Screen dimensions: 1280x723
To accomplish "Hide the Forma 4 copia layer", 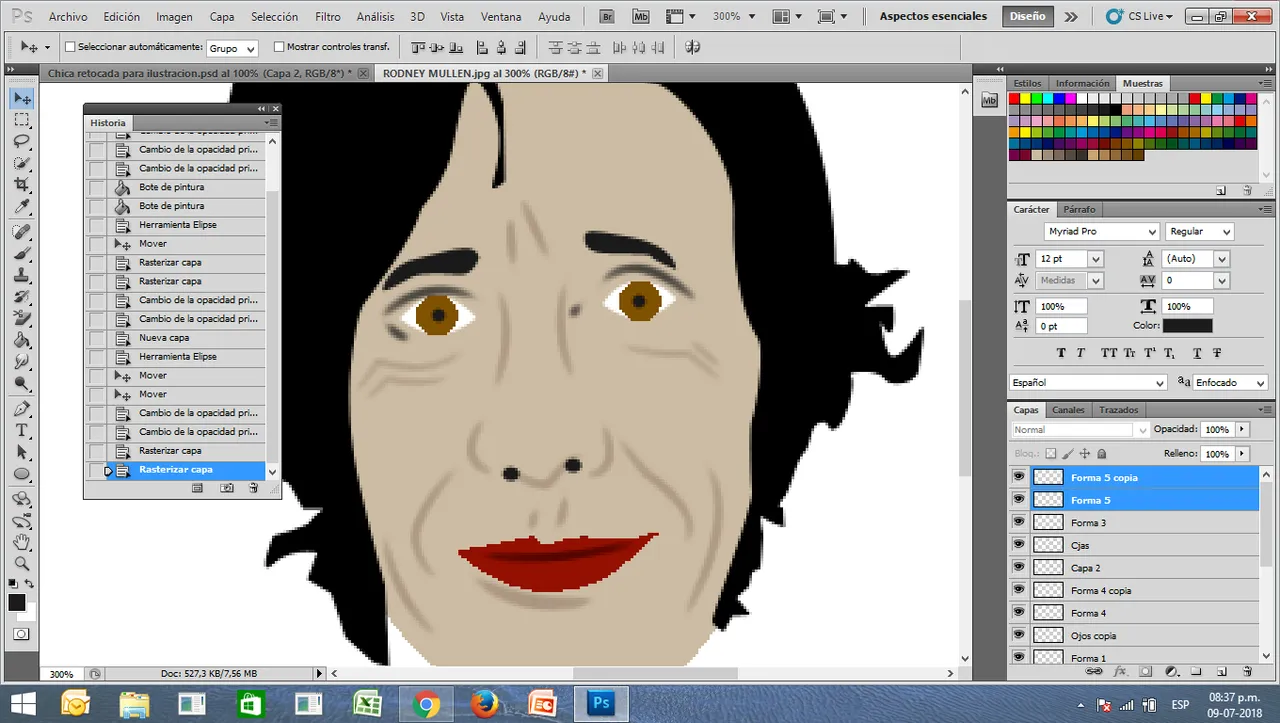I will tap(1019, 590).
